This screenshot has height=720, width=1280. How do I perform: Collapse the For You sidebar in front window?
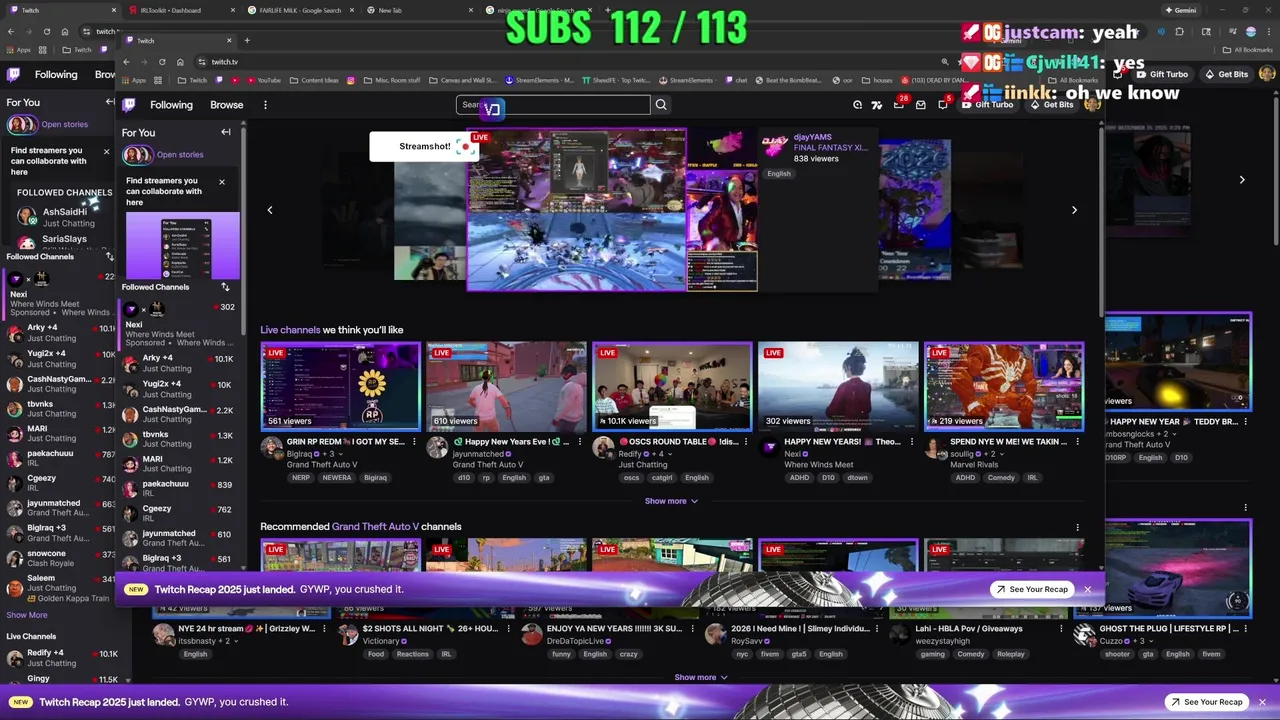tap(226, 132)
